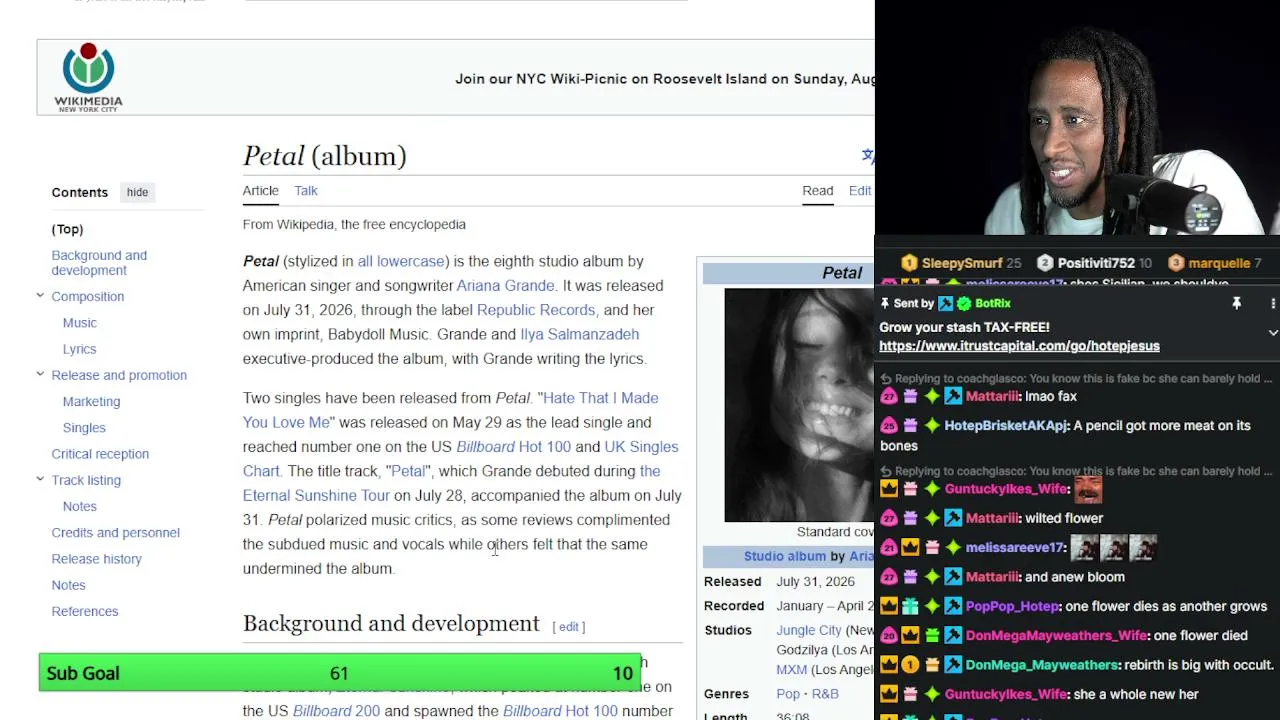1280x720 pixels.
Task: Click the Sub Goal progress bar
Action: [x=340, y=673]
